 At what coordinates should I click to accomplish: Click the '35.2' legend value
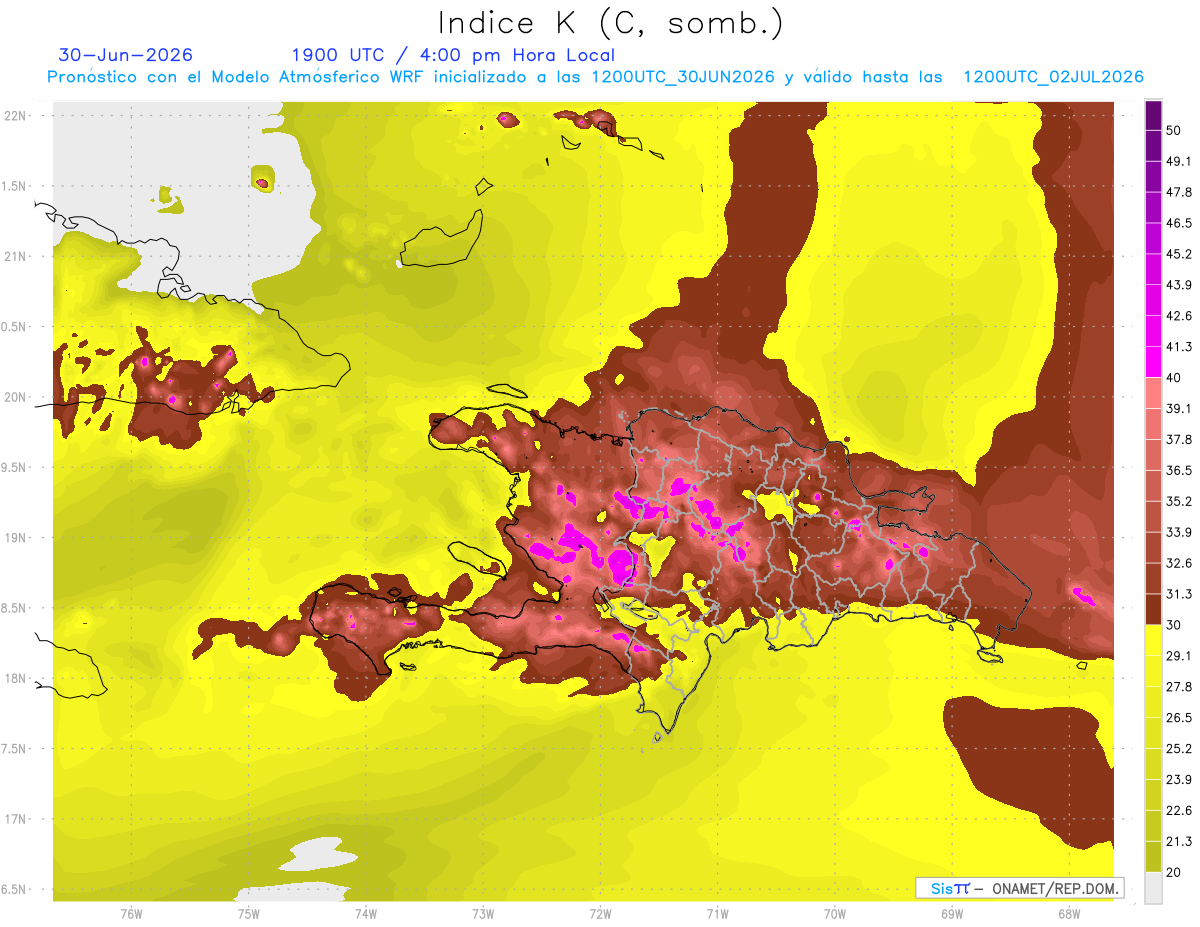click(1179, 501)
